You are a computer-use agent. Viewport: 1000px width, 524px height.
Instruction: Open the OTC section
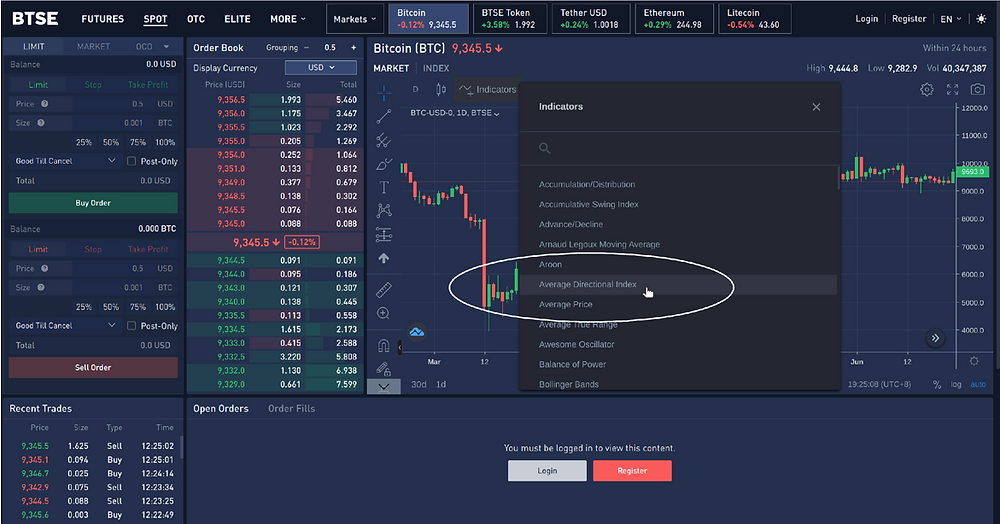point(196,19)
